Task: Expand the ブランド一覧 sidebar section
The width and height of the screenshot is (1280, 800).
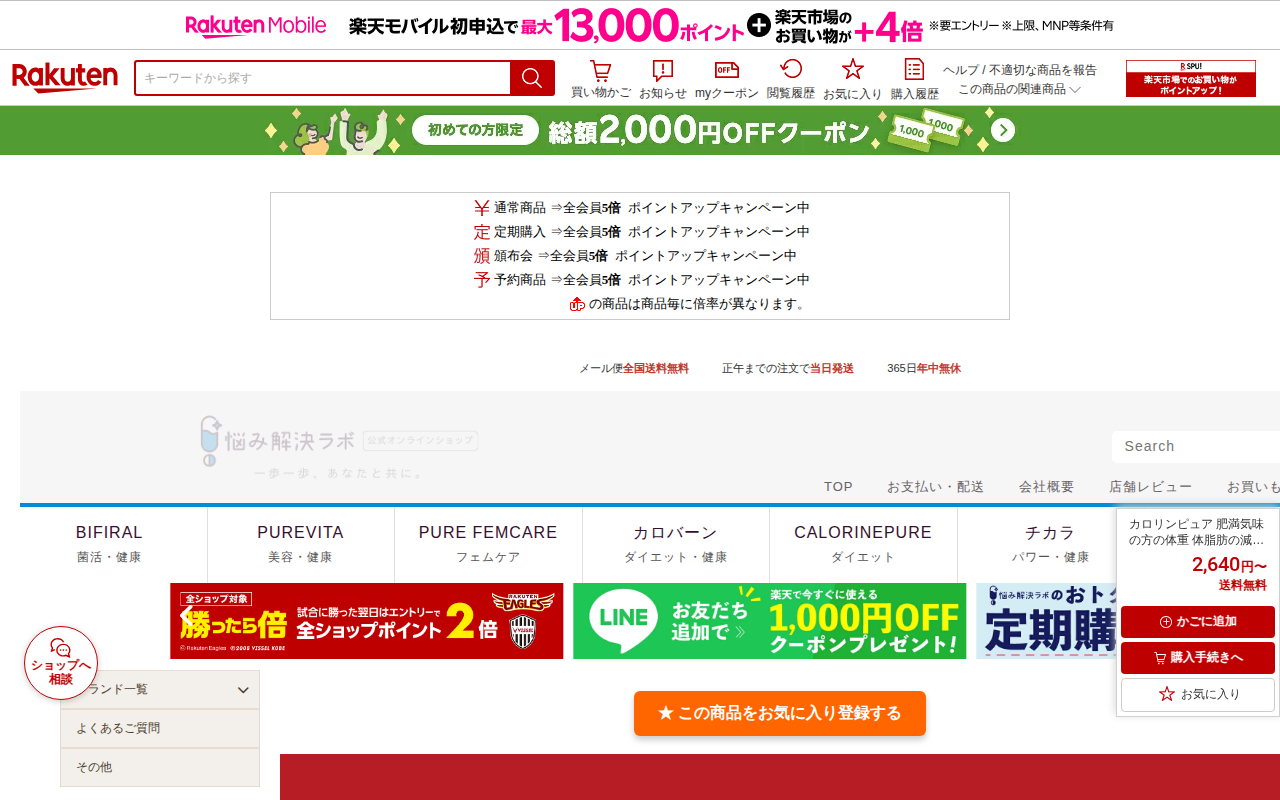Action: 160,690
